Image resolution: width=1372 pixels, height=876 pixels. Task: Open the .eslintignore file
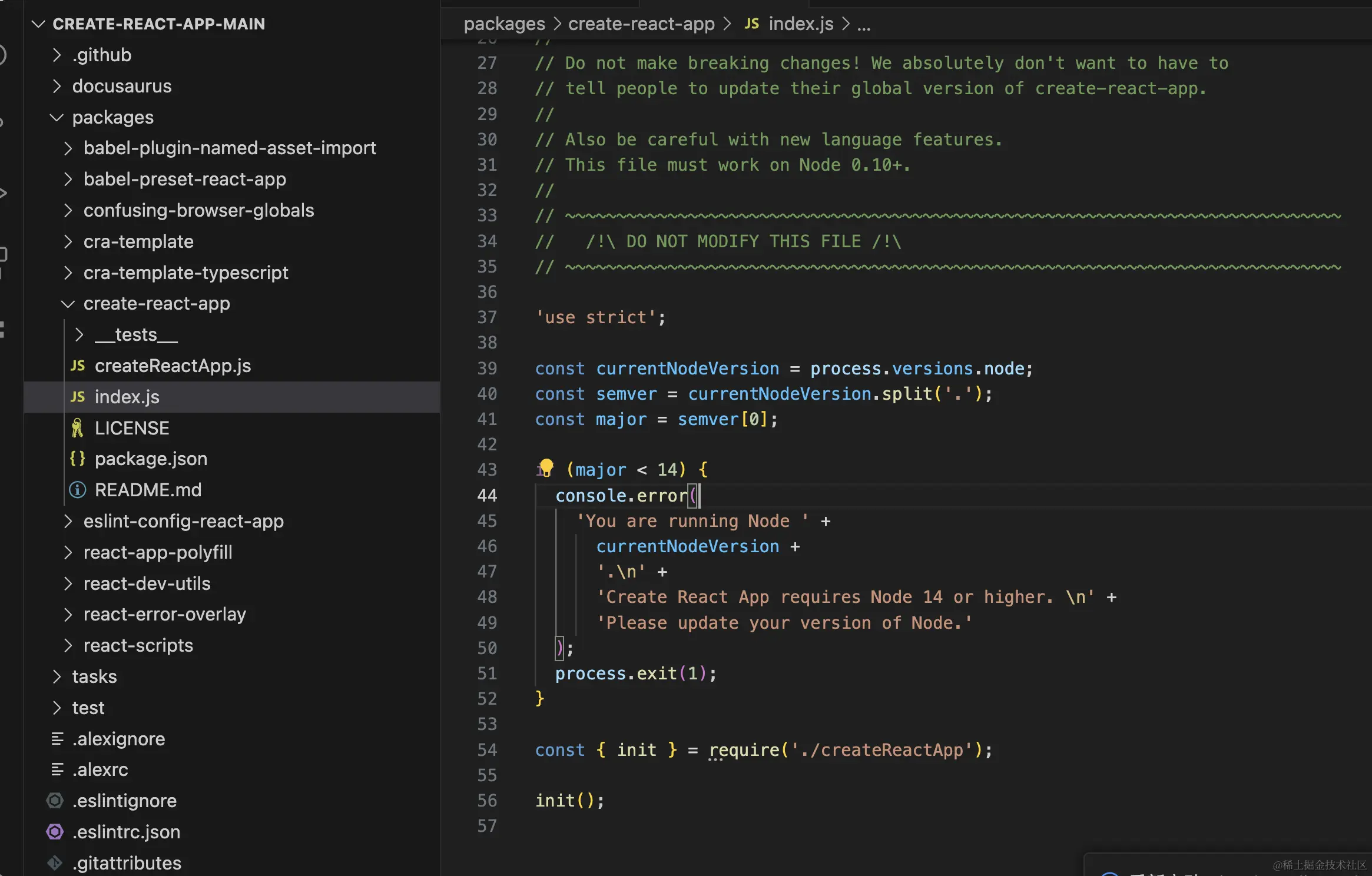[x=124, y=801]
